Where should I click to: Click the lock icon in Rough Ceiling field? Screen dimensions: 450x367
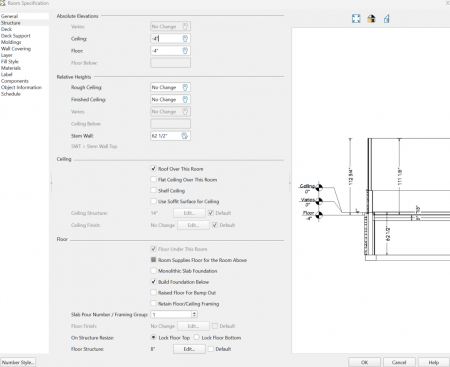[x=185, y=87]
